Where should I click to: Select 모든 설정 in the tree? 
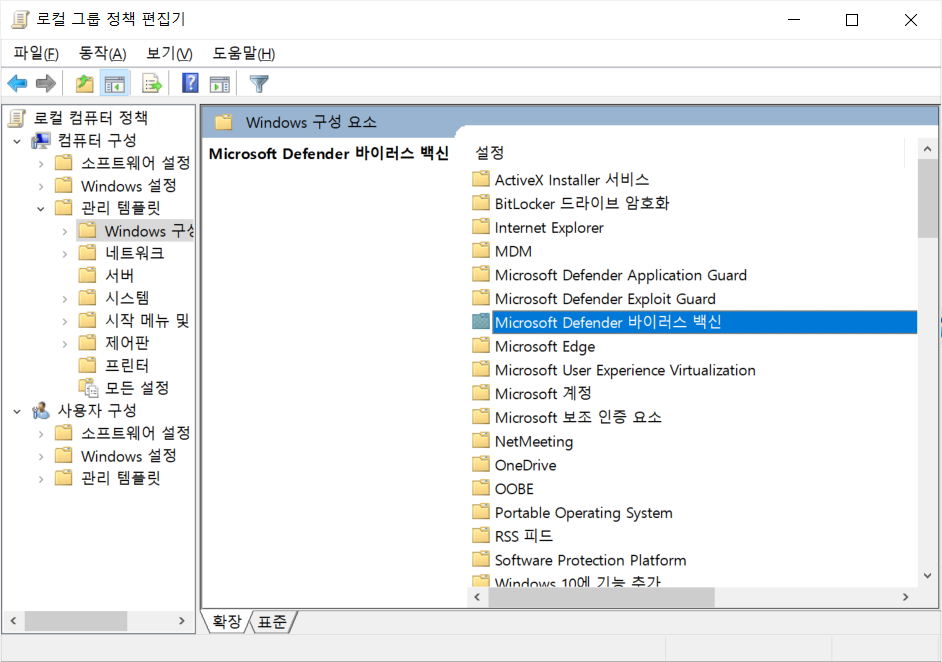coord(137,388)
